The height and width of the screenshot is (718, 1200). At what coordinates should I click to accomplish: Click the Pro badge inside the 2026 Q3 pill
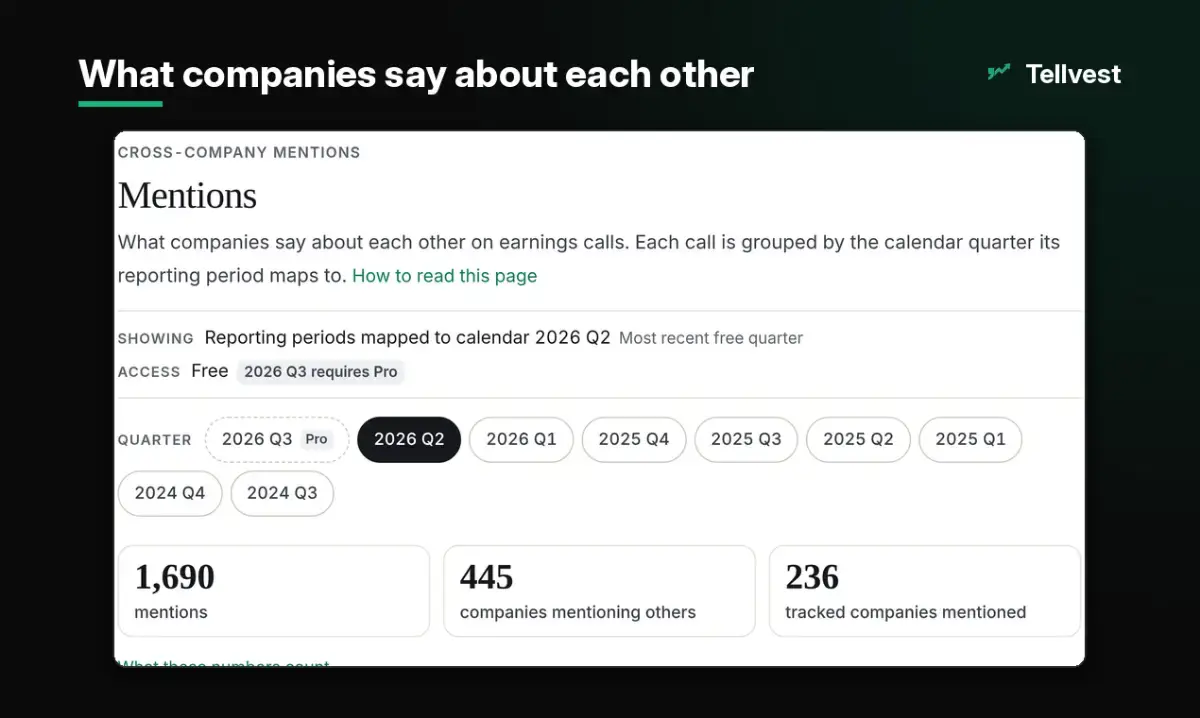(316, 439)
